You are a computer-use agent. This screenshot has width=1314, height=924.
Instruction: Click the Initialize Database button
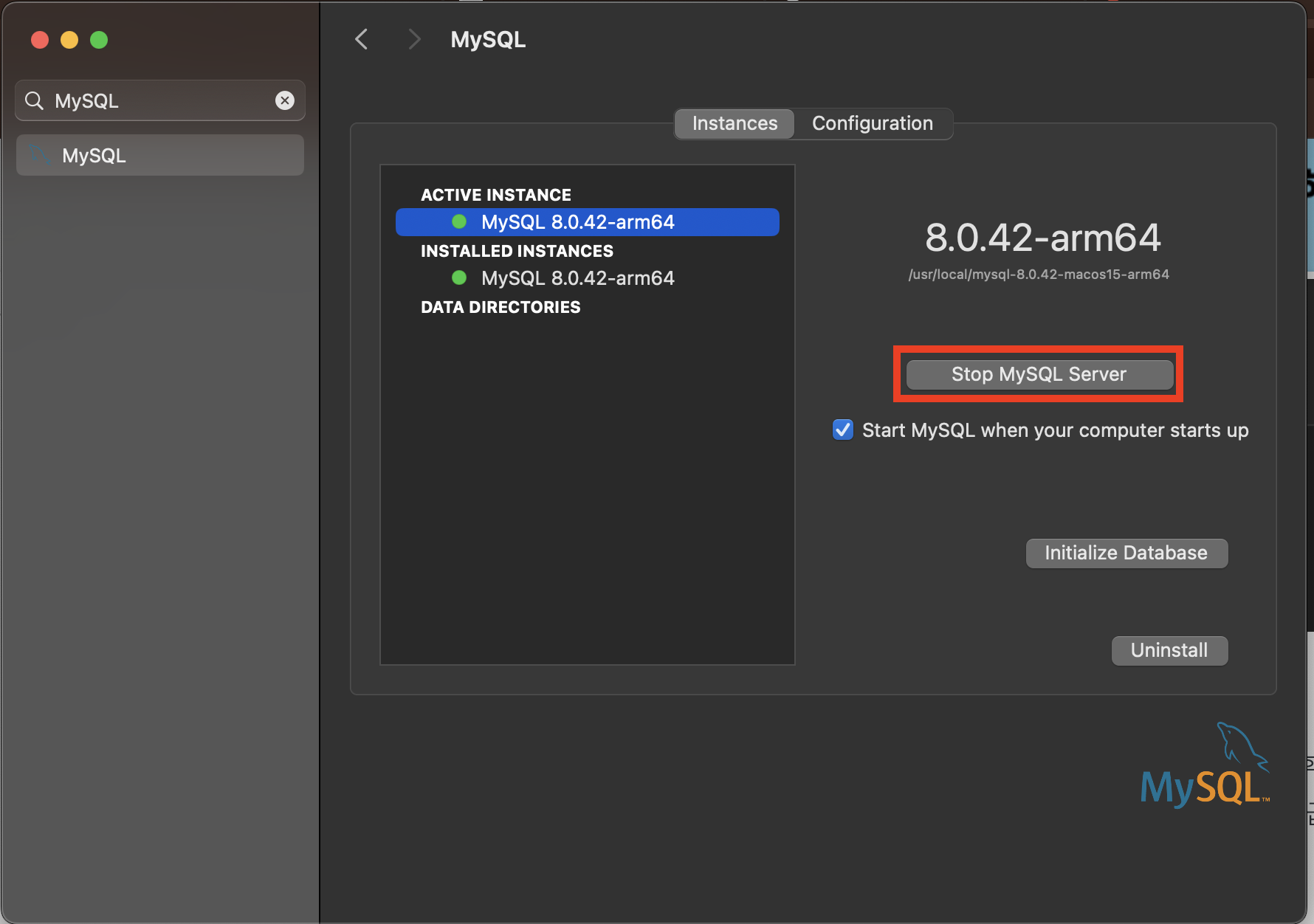click(x=1126, y=553)
